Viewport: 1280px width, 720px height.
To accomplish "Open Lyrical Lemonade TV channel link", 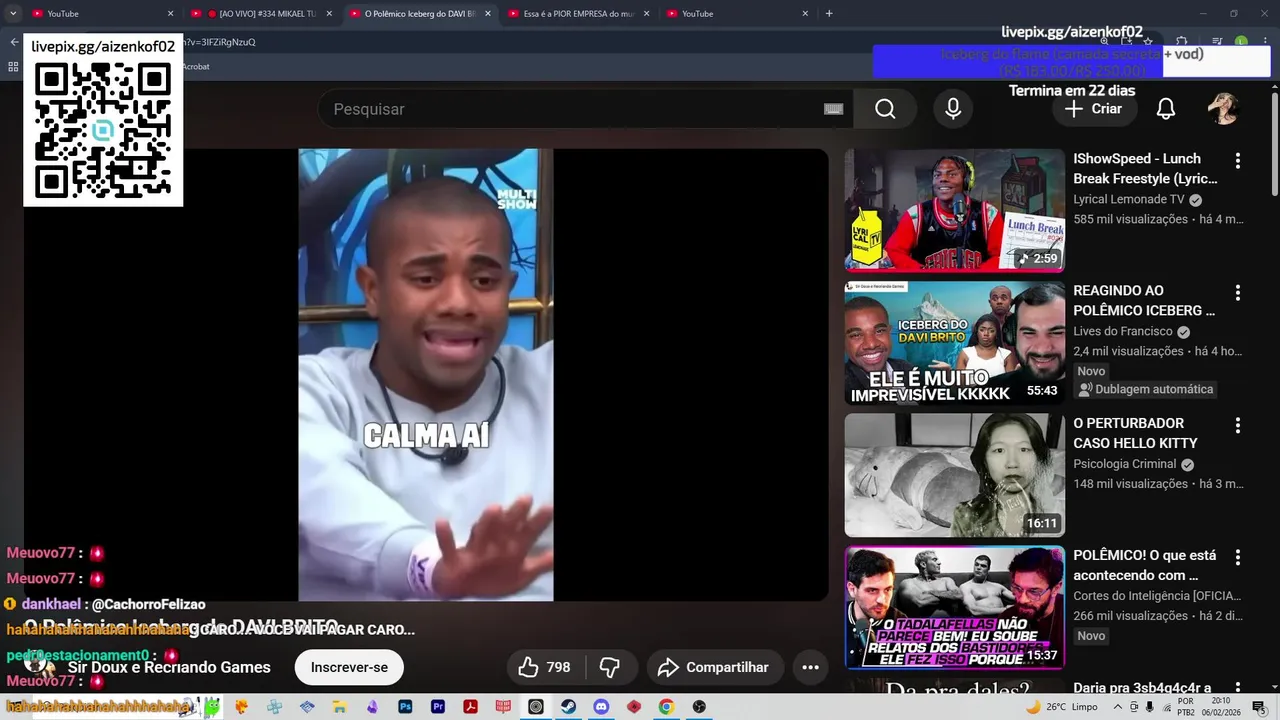I will point(1129,199).
